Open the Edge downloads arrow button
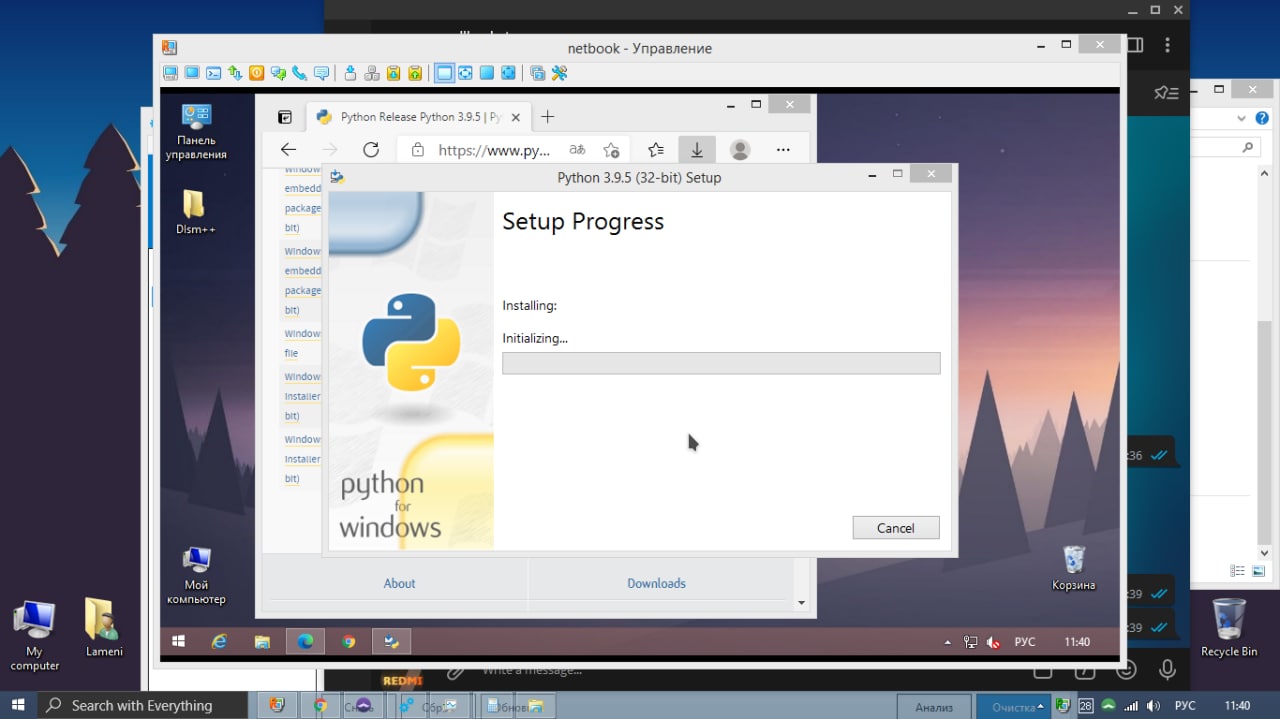Image resolution: width=1280 pixels, height=719 pixels. point(697,150)
